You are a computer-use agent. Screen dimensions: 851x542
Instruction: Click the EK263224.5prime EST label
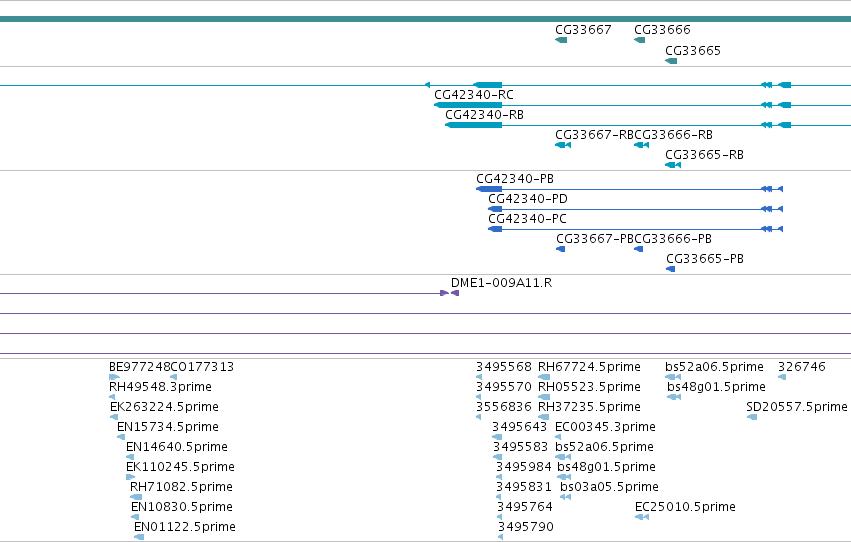click(x=164, y=407)
